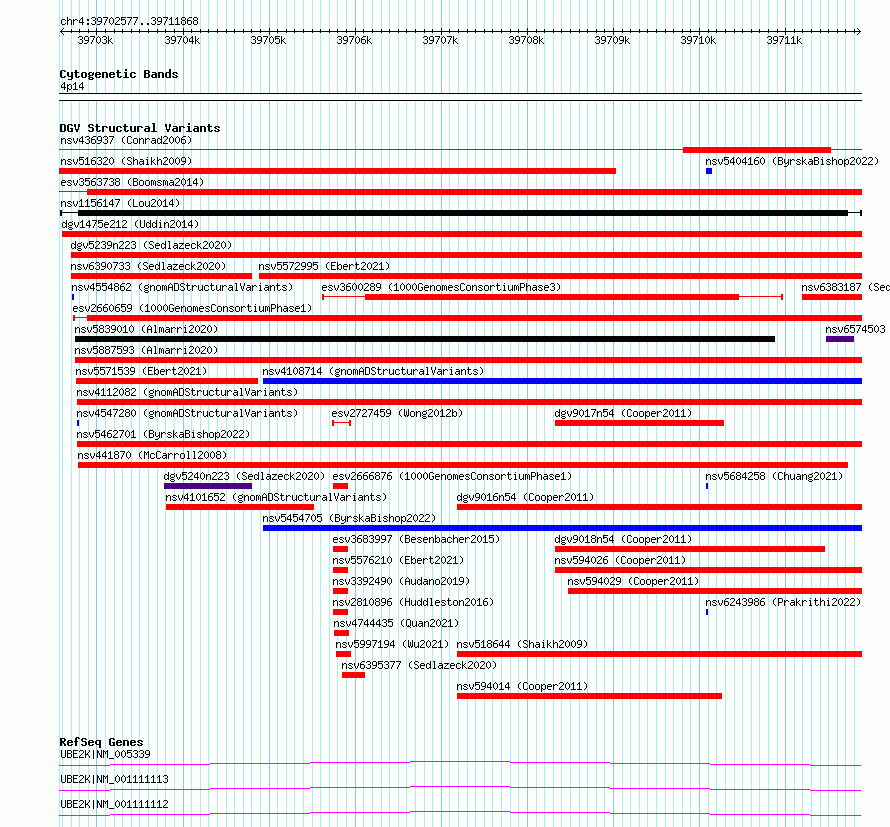Click dgv5239n223 (Sedlazeck2020) label
This screenshot has height=827, width=890.
pyautogui.click(x=151, y=245)
